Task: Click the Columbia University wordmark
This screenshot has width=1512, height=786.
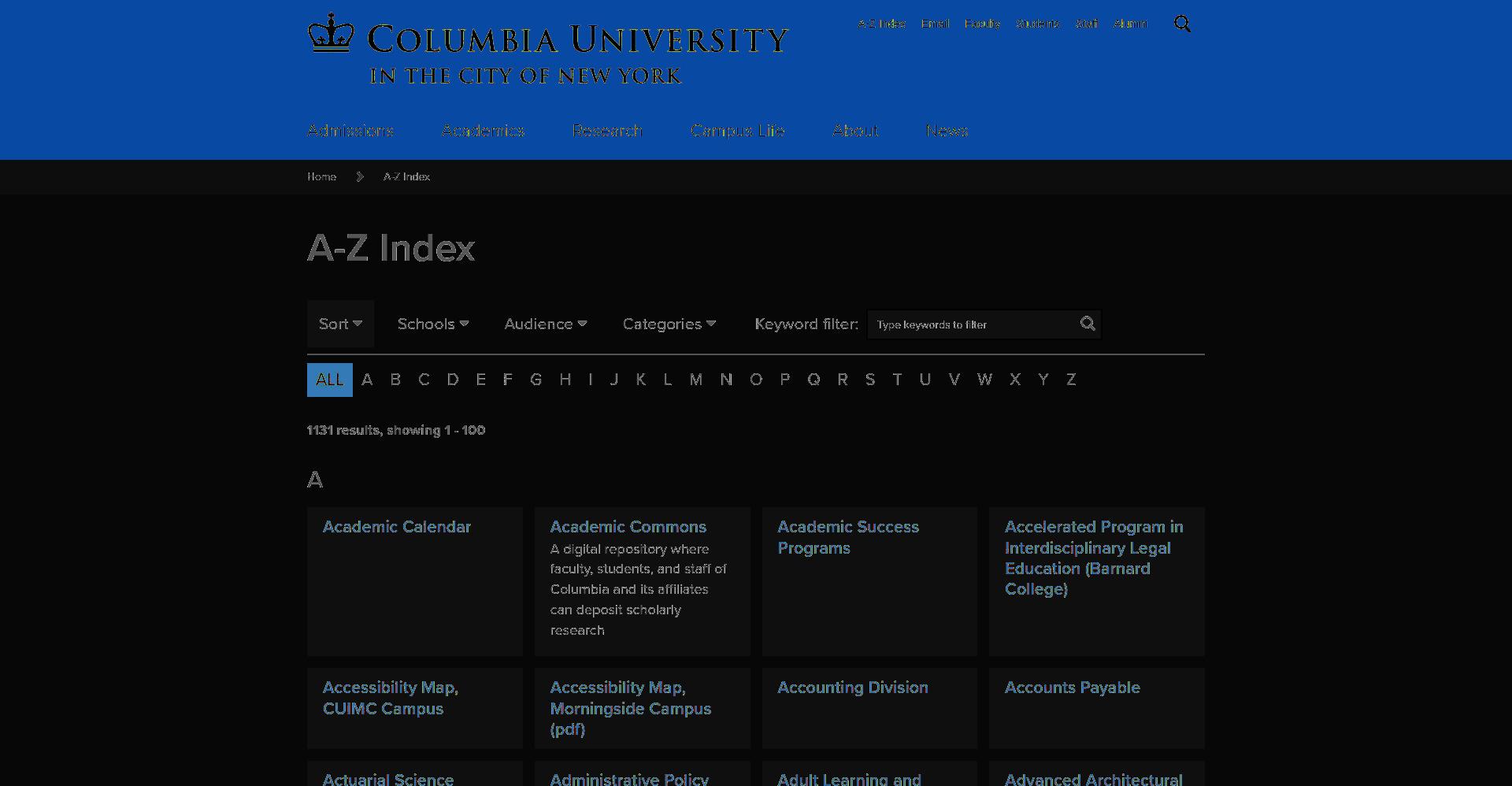Action: pyautogui.click(x=577, y=39)
